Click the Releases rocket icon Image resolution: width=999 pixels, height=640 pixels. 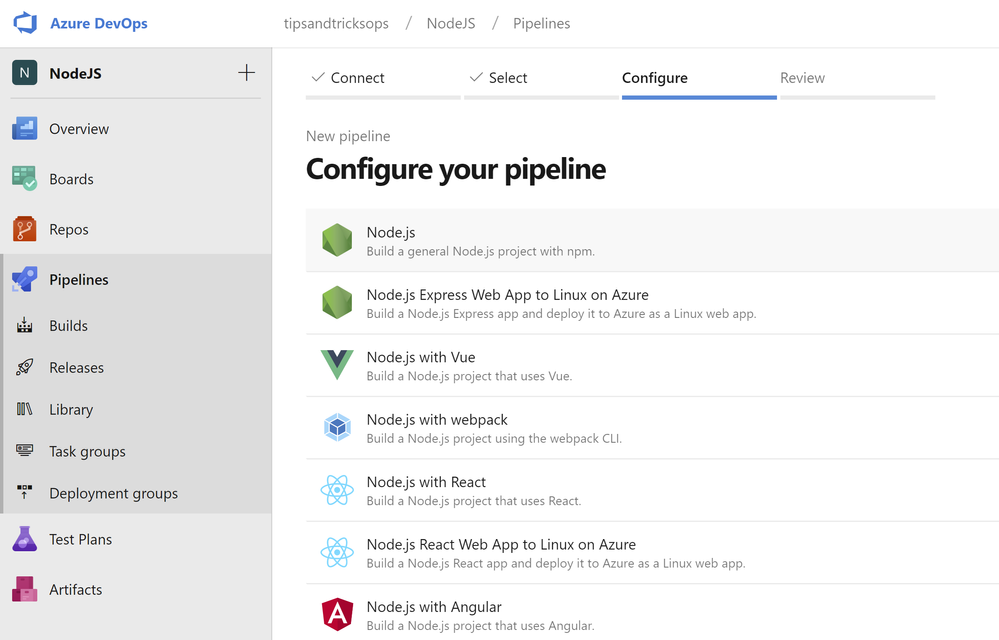click(26, 367)
